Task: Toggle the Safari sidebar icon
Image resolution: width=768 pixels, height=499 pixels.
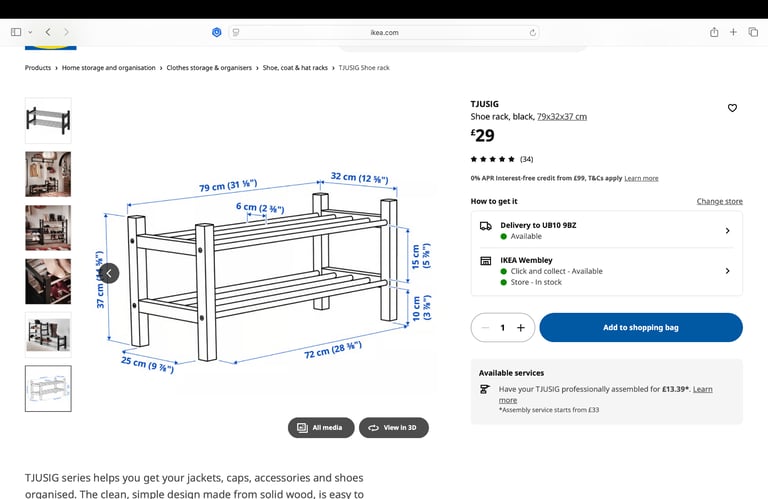Action: [16, 32]
